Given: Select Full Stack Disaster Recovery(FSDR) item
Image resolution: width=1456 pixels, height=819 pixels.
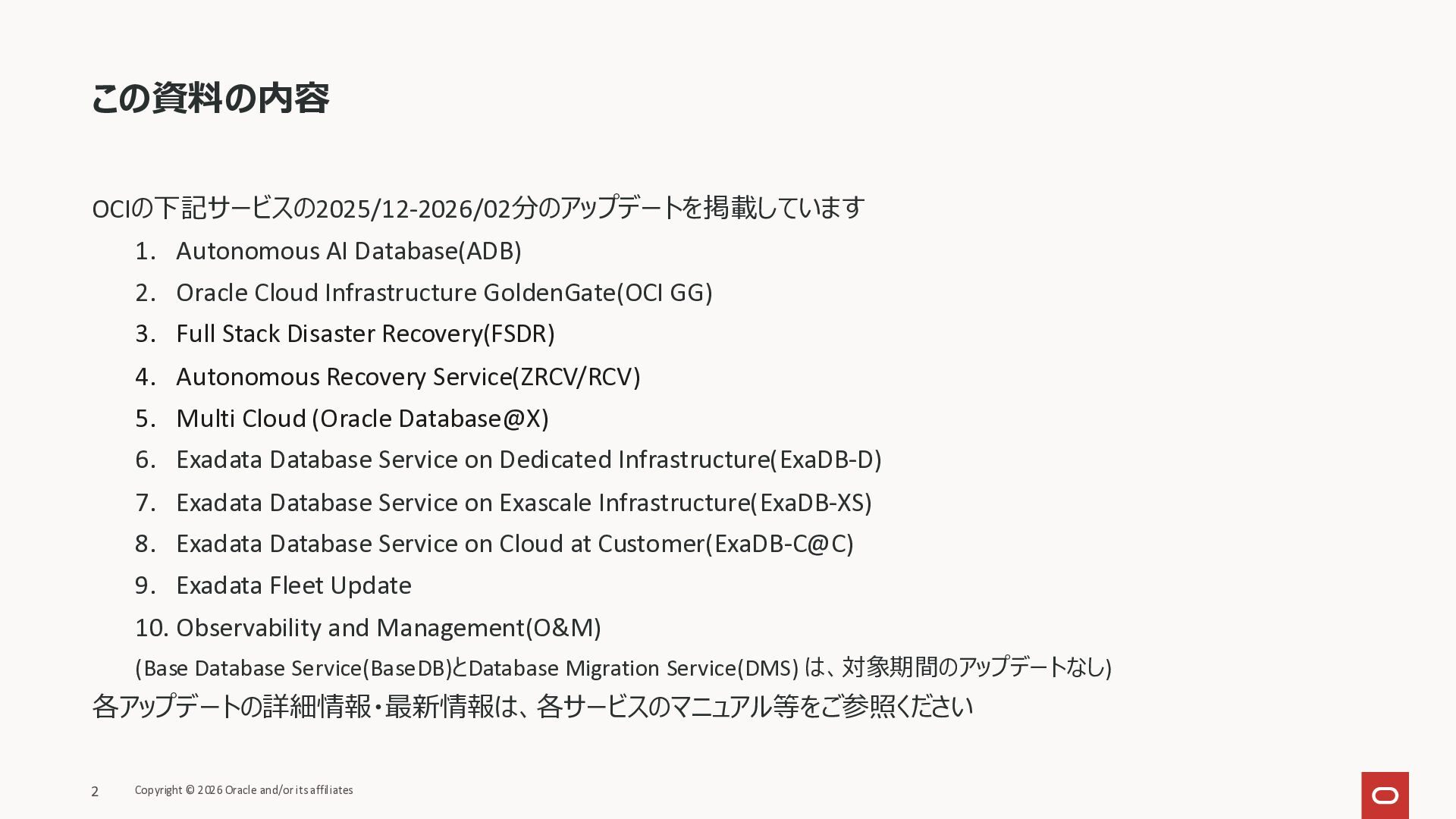Looking at the screenshot, I should [365, 334].
